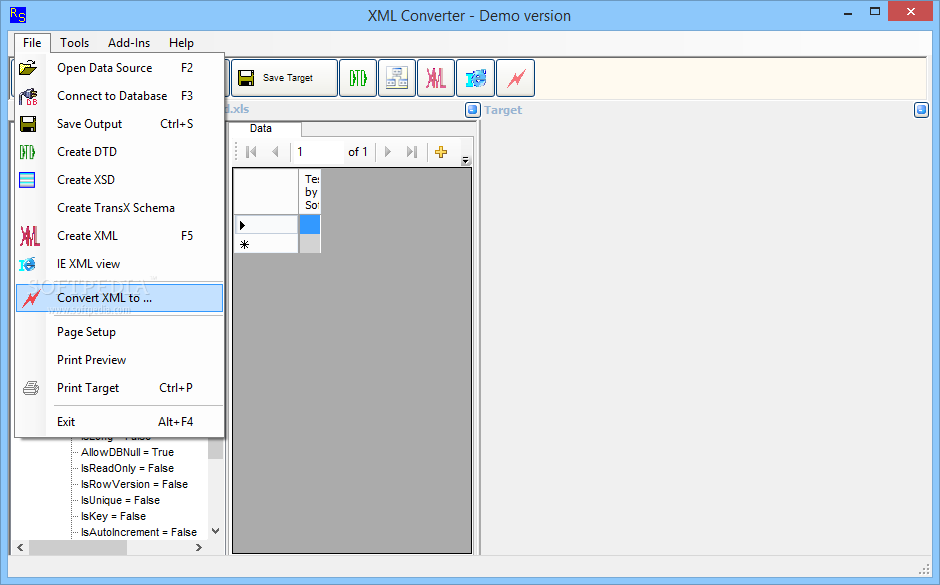
Task: Switch to the Data tab
Action: click(x=261, y=128)
